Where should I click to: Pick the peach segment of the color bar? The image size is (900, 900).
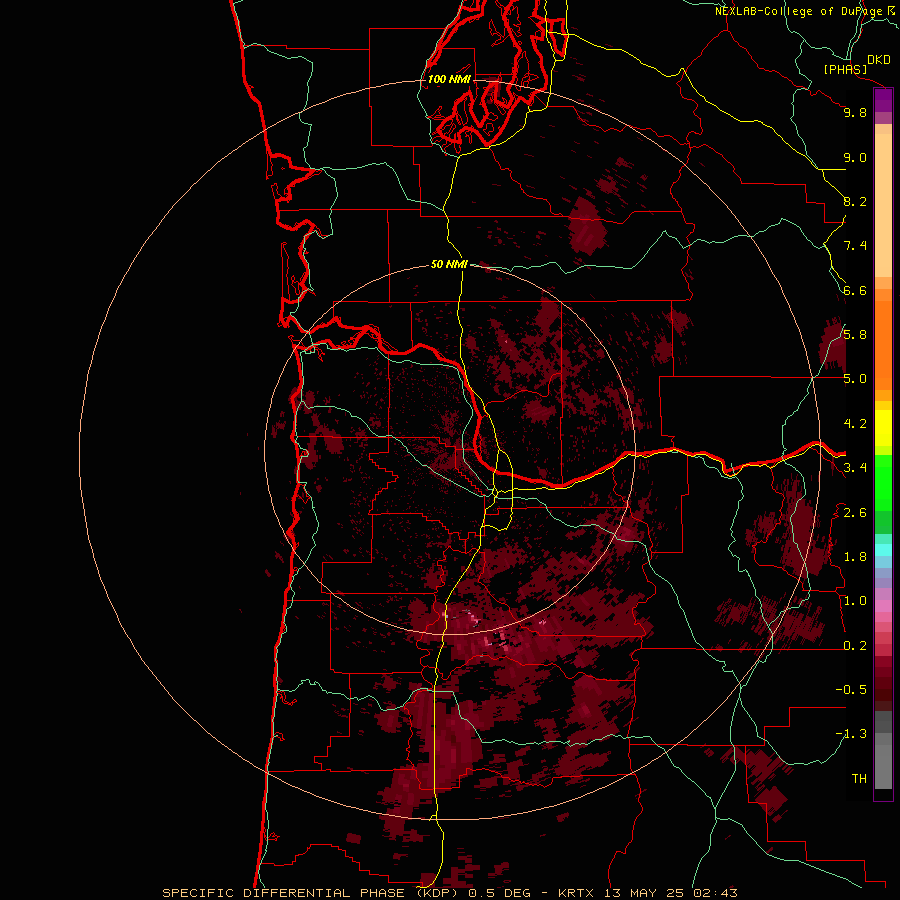click(x=883, y=205)
